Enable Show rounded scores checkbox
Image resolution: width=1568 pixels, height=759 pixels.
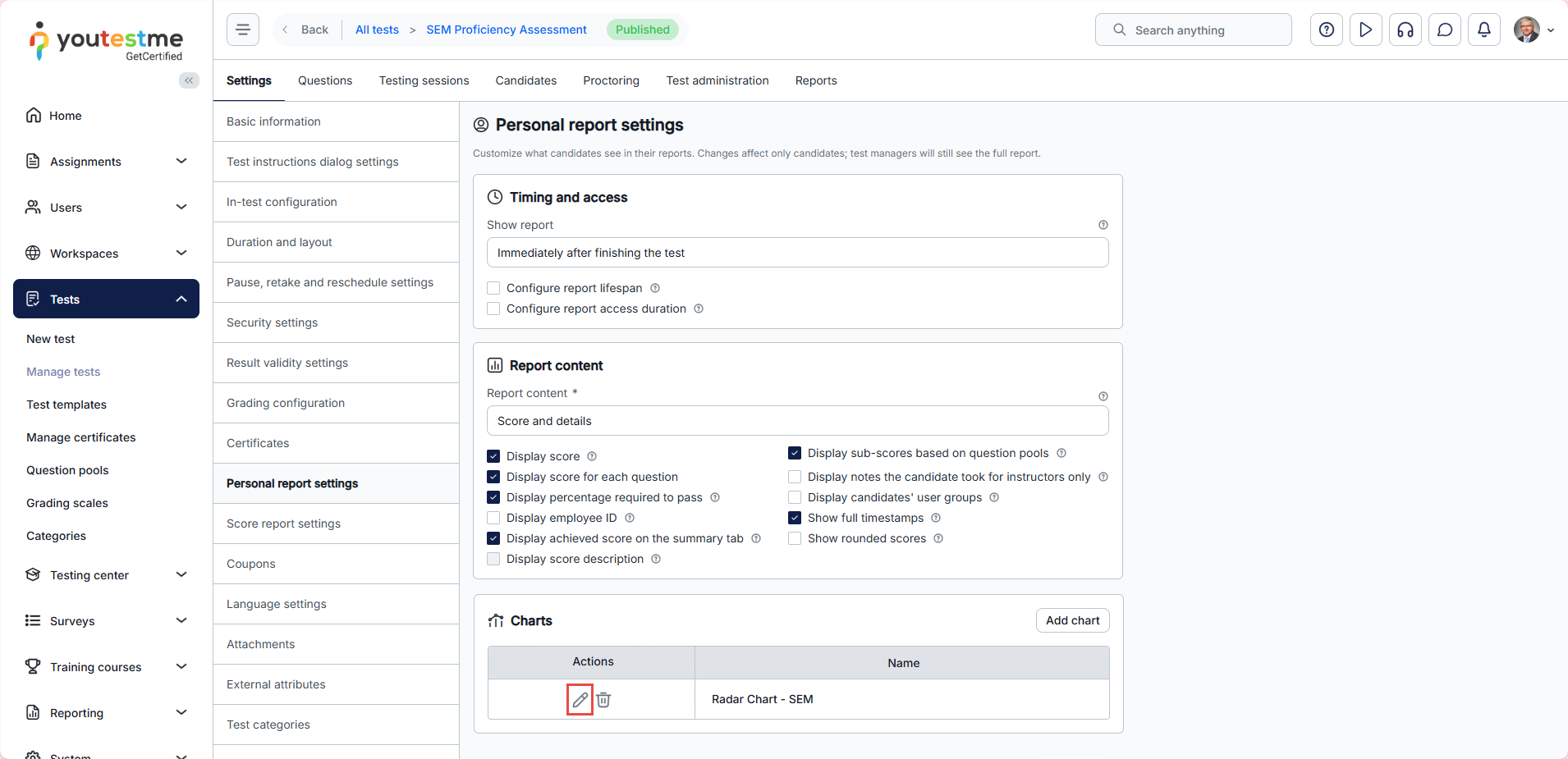(x=795, y=538)
